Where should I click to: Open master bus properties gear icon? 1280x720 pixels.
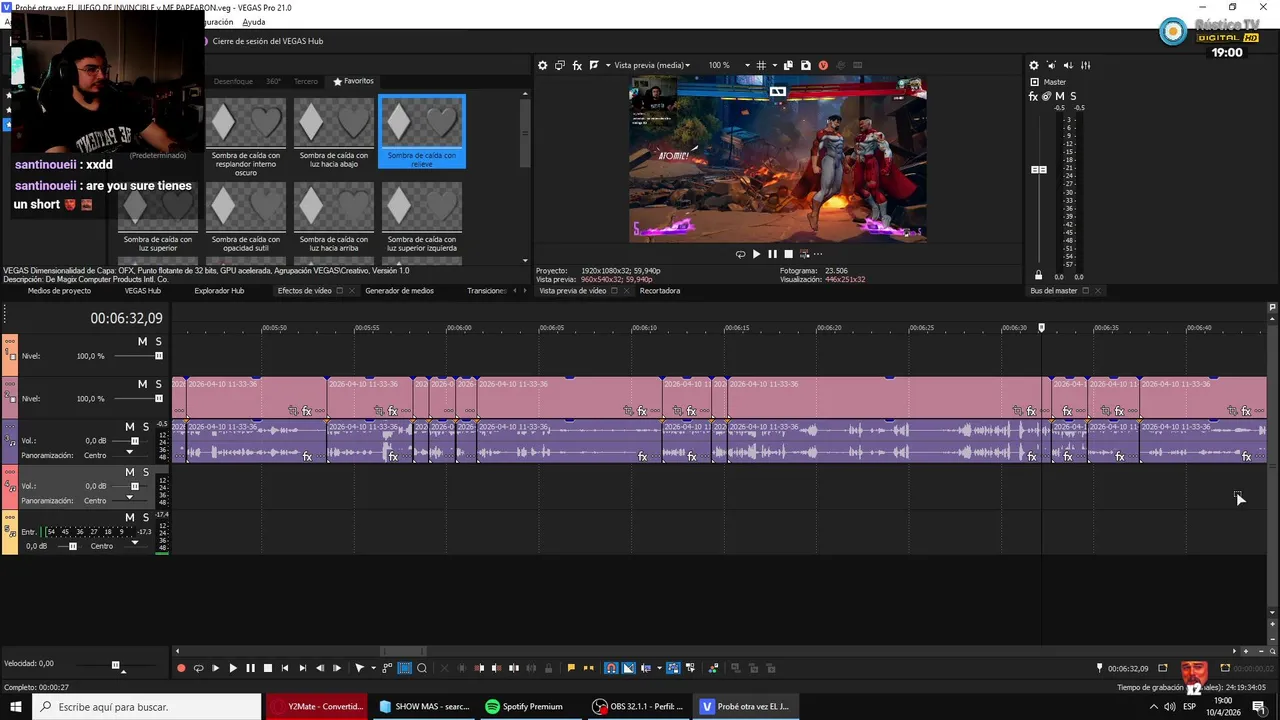click(x=1034, y=65)
